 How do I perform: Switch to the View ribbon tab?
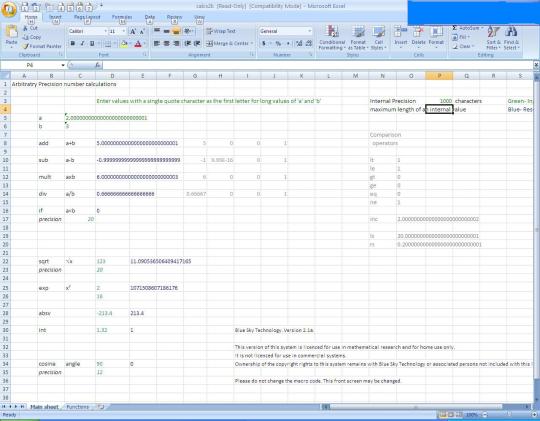pos(199,17)
